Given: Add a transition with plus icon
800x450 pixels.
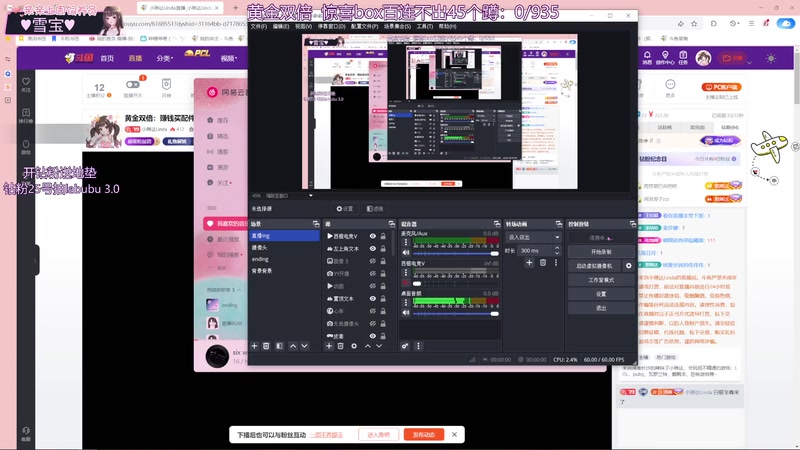Looking at the screenshot, I should click(529, 263).
